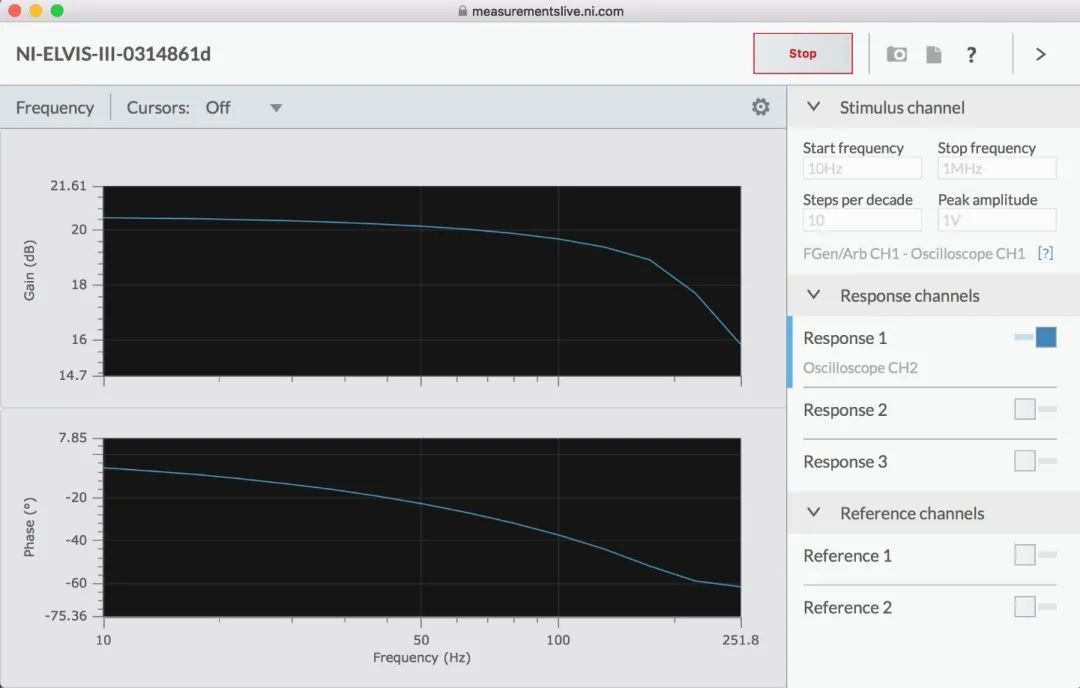Viewport: 1080px width, 688px height.
Task: Click the lock icon in the address bar
Action: pos(463,11)
